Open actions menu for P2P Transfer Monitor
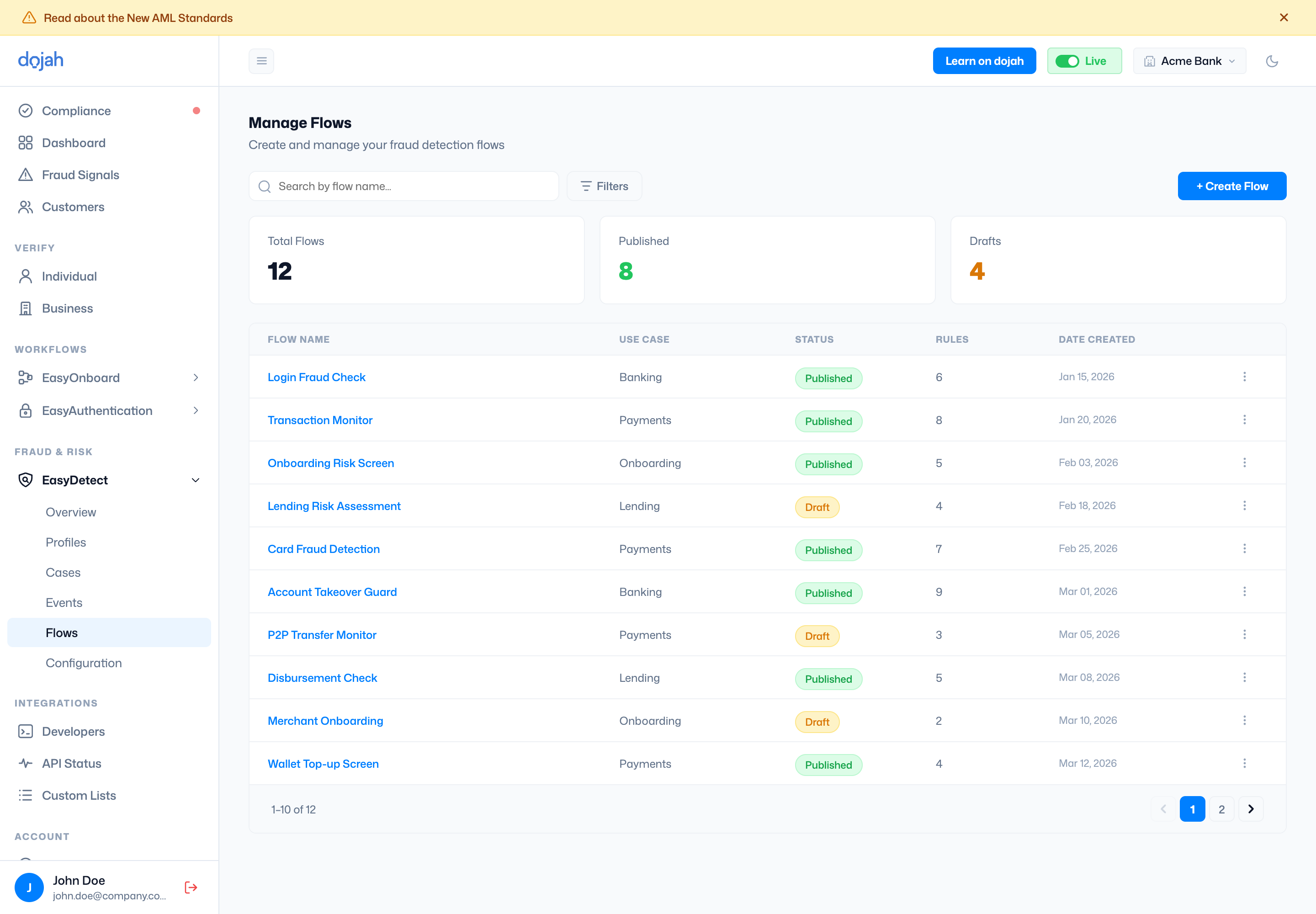Screen dimensions: 1316x914 (1244, 634)
